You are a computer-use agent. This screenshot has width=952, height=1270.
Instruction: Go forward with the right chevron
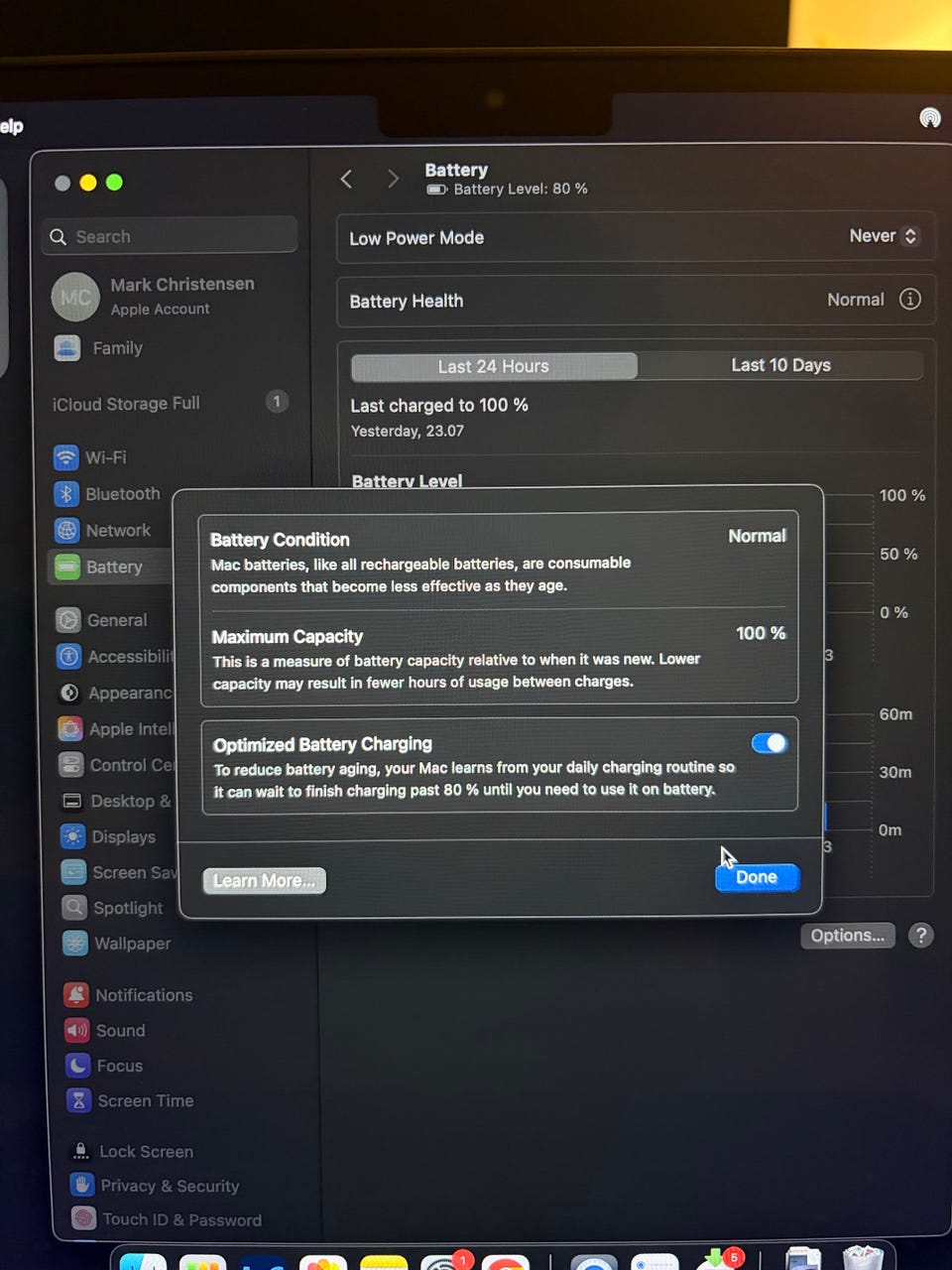(x=393, y=179)
